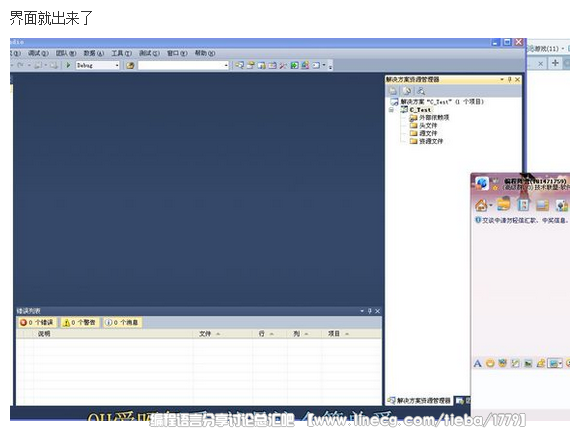Click the green arrow box toolbar icon
Viewport: 576px width, 437px height.
click(294, 65)
